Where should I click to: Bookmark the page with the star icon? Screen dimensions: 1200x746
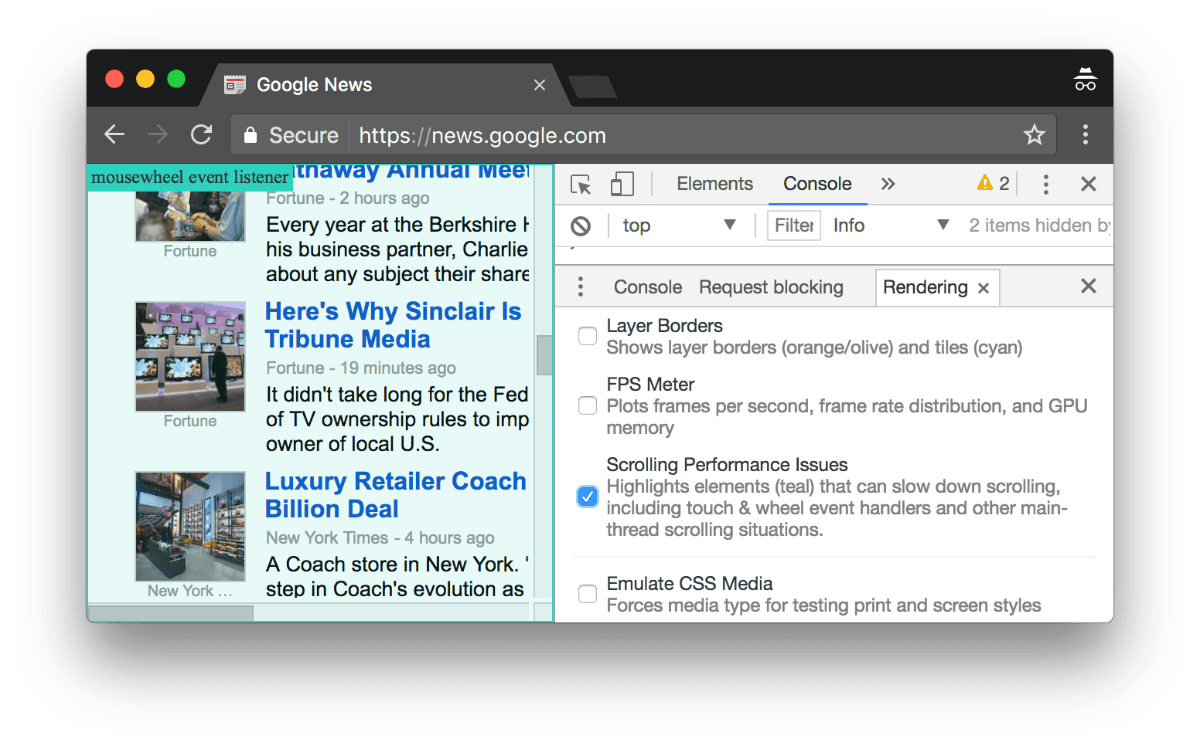(1034, 134)
